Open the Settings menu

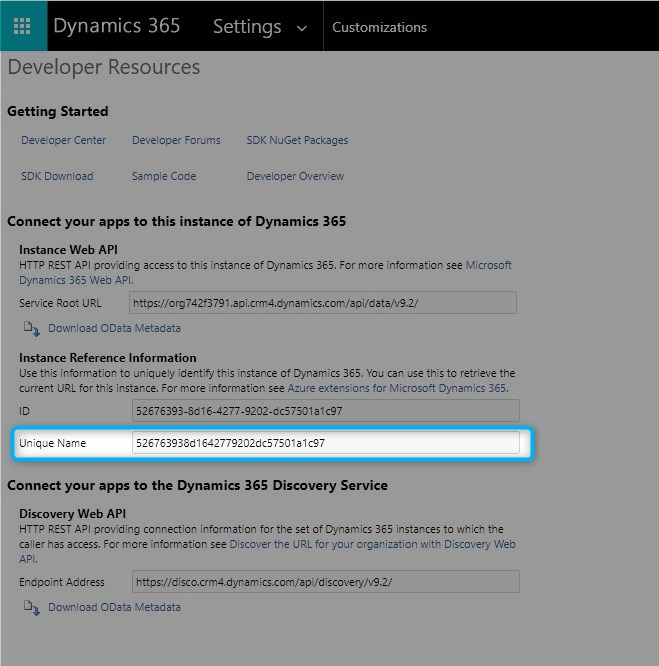(247, 27)
